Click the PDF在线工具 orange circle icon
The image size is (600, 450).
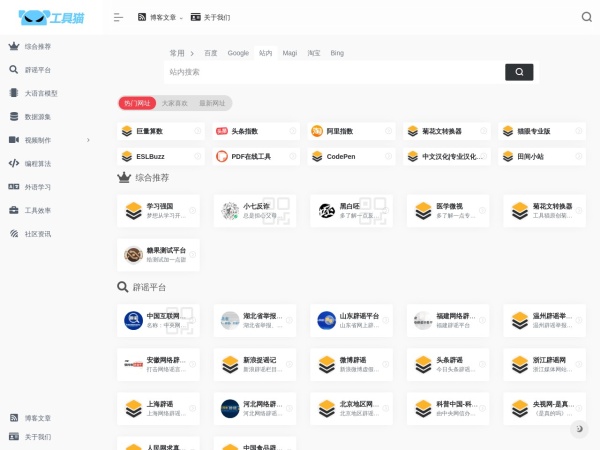click(222, 156)
